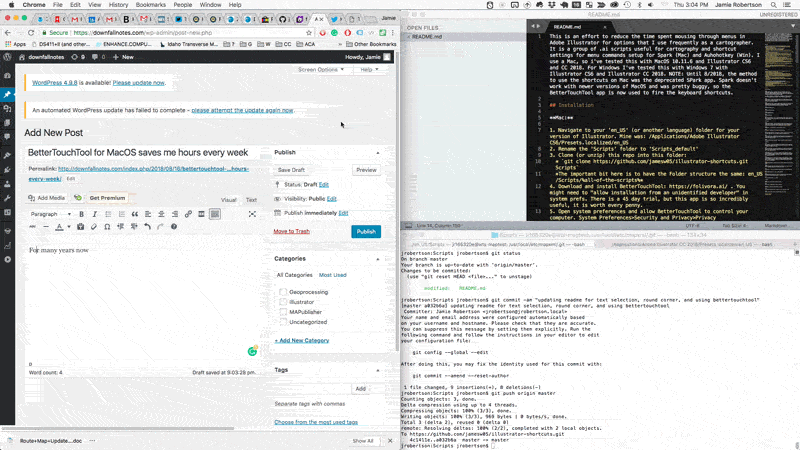Align the paragraph text right
Image resolution: width=800 pixels, height=450 pixels.
click(x=174, y=214)
